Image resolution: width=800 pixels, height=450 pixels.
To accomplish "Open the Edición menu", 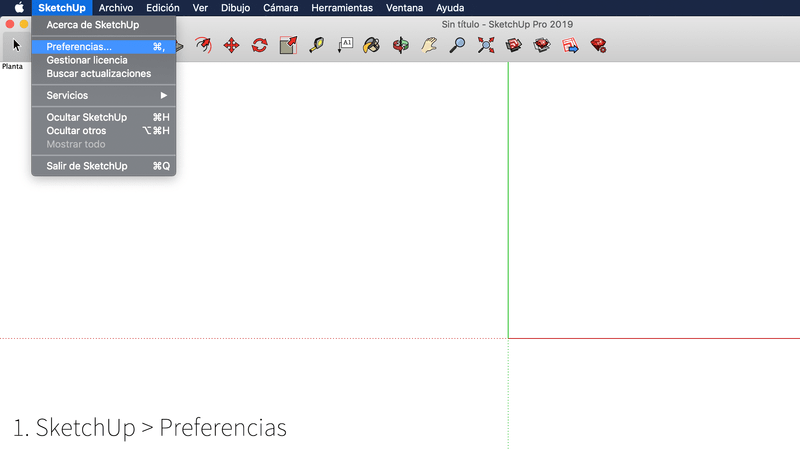I will [163, 8].
